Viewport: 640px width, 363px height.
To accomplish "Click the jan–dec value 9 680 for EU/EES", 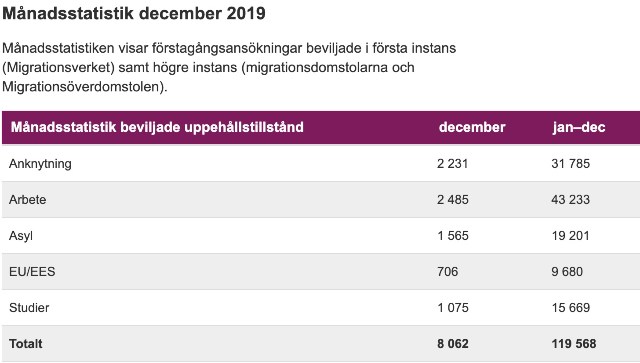I will click(x=567, y=272).
